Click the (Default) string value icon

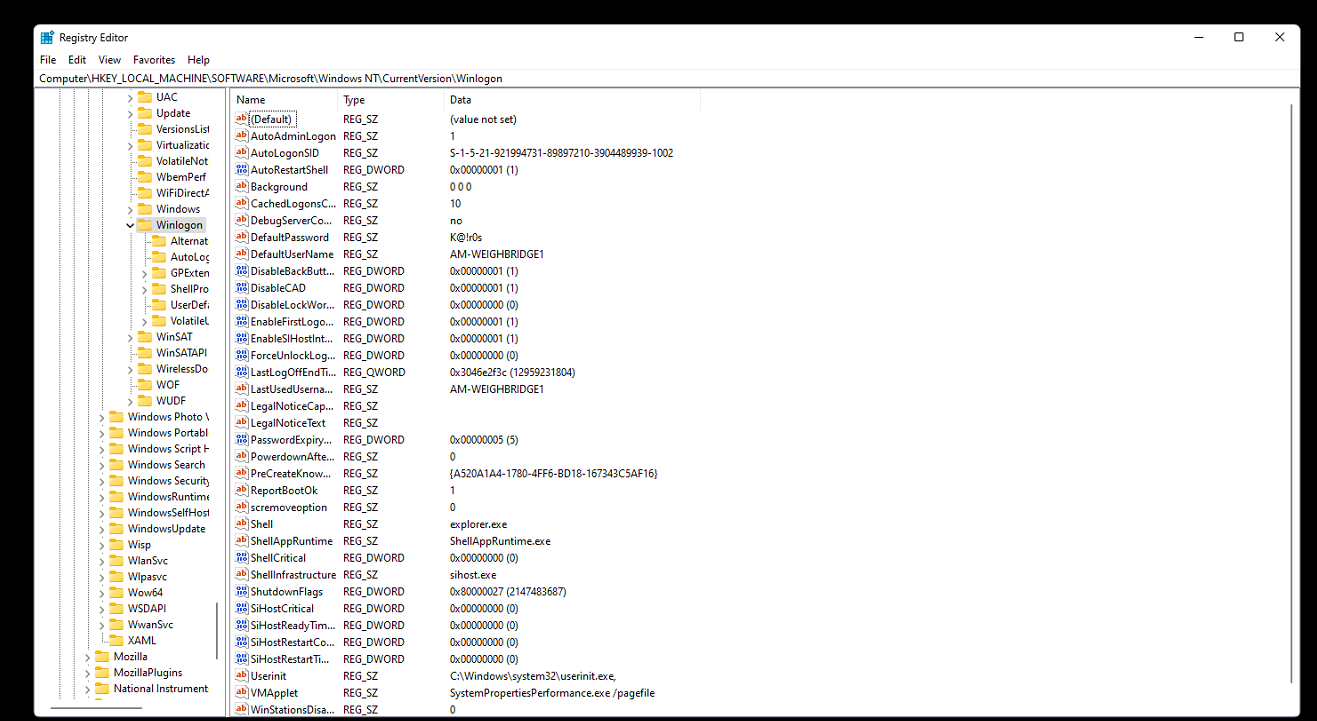241,119
